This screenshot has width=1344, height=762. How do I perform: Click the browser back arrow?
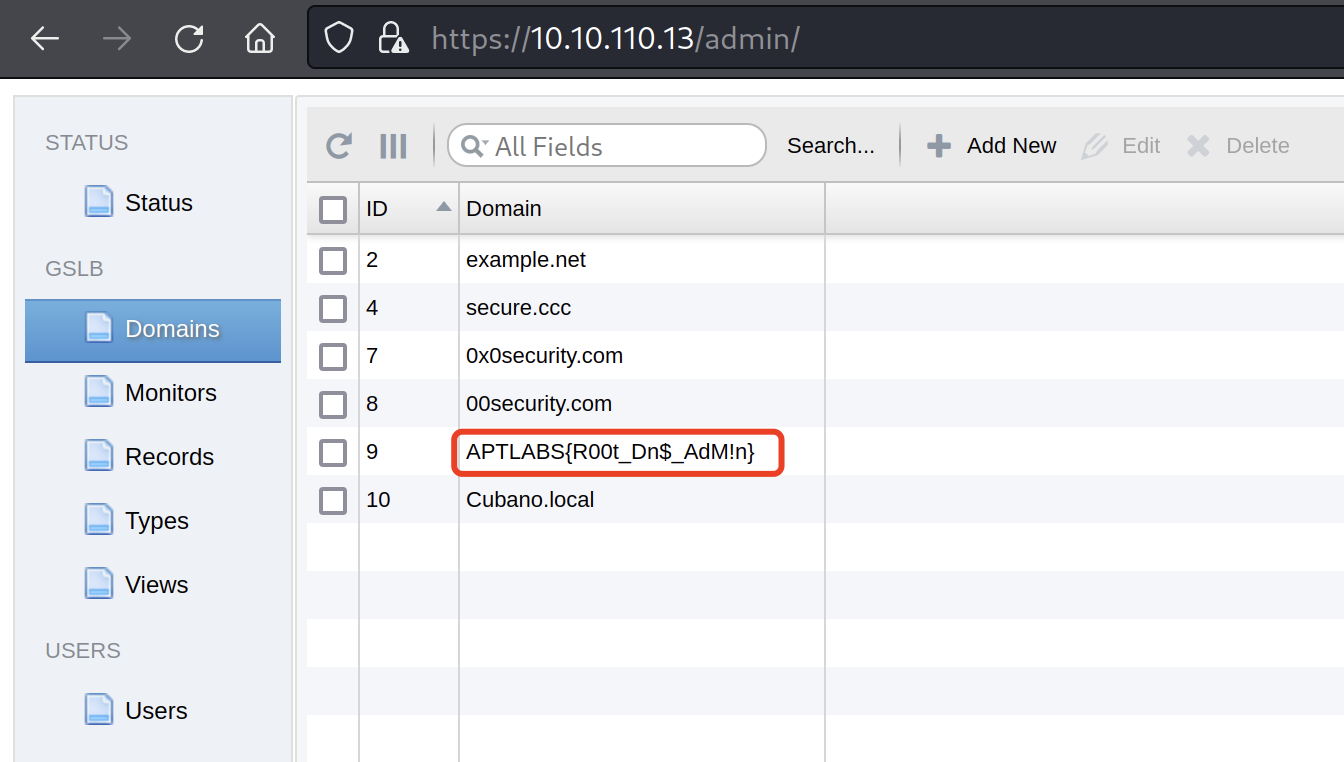tap(45, 39)
